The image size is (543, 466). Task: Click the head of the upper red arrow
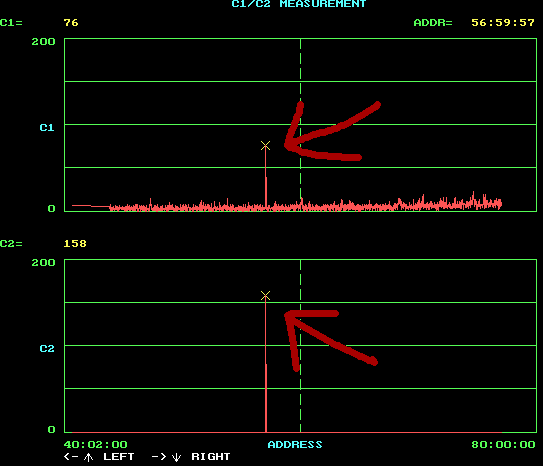(x=288, y=145)
